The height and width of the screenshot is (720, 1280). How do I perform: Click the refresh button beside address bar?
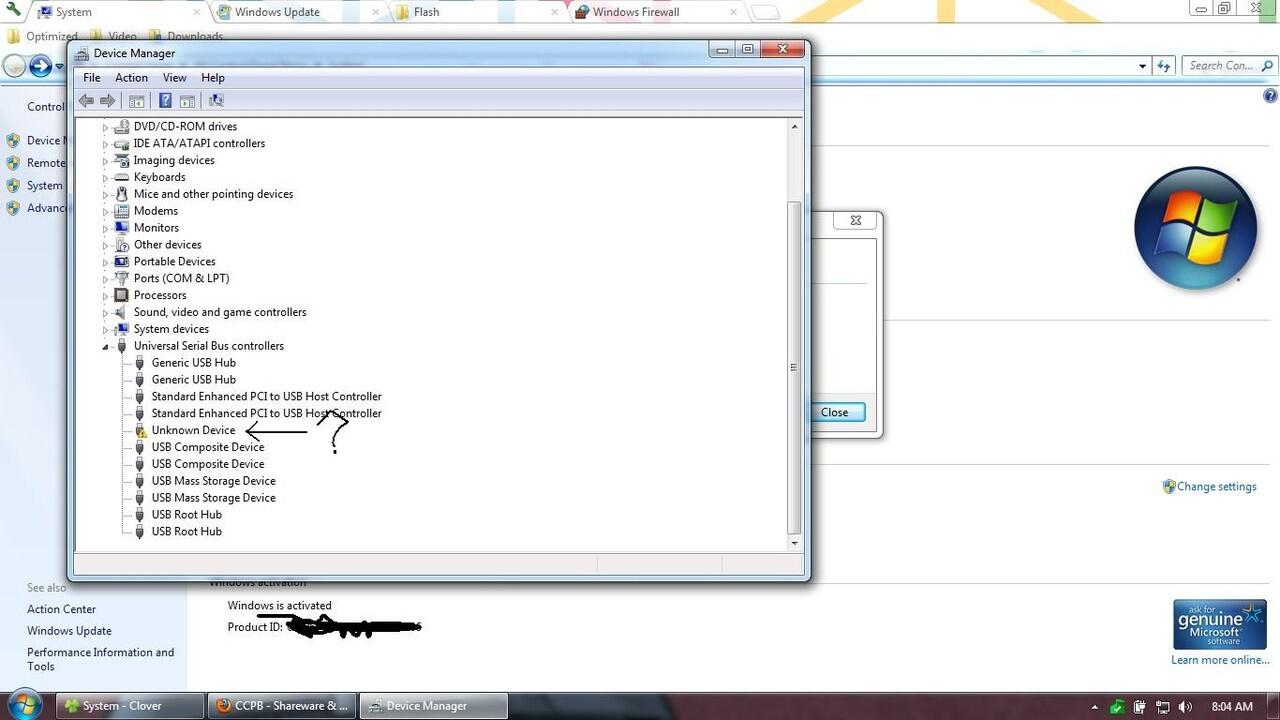[x=1163, y=66]
